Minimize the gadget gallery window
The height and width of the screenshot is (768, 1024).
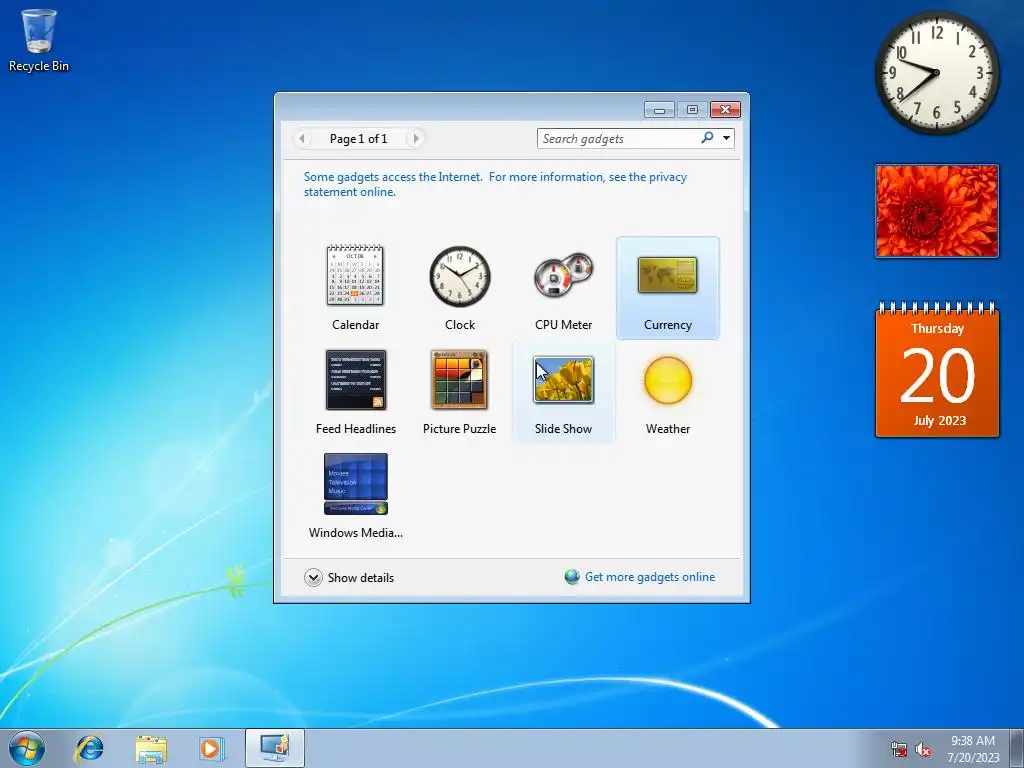tap(660, 110)
